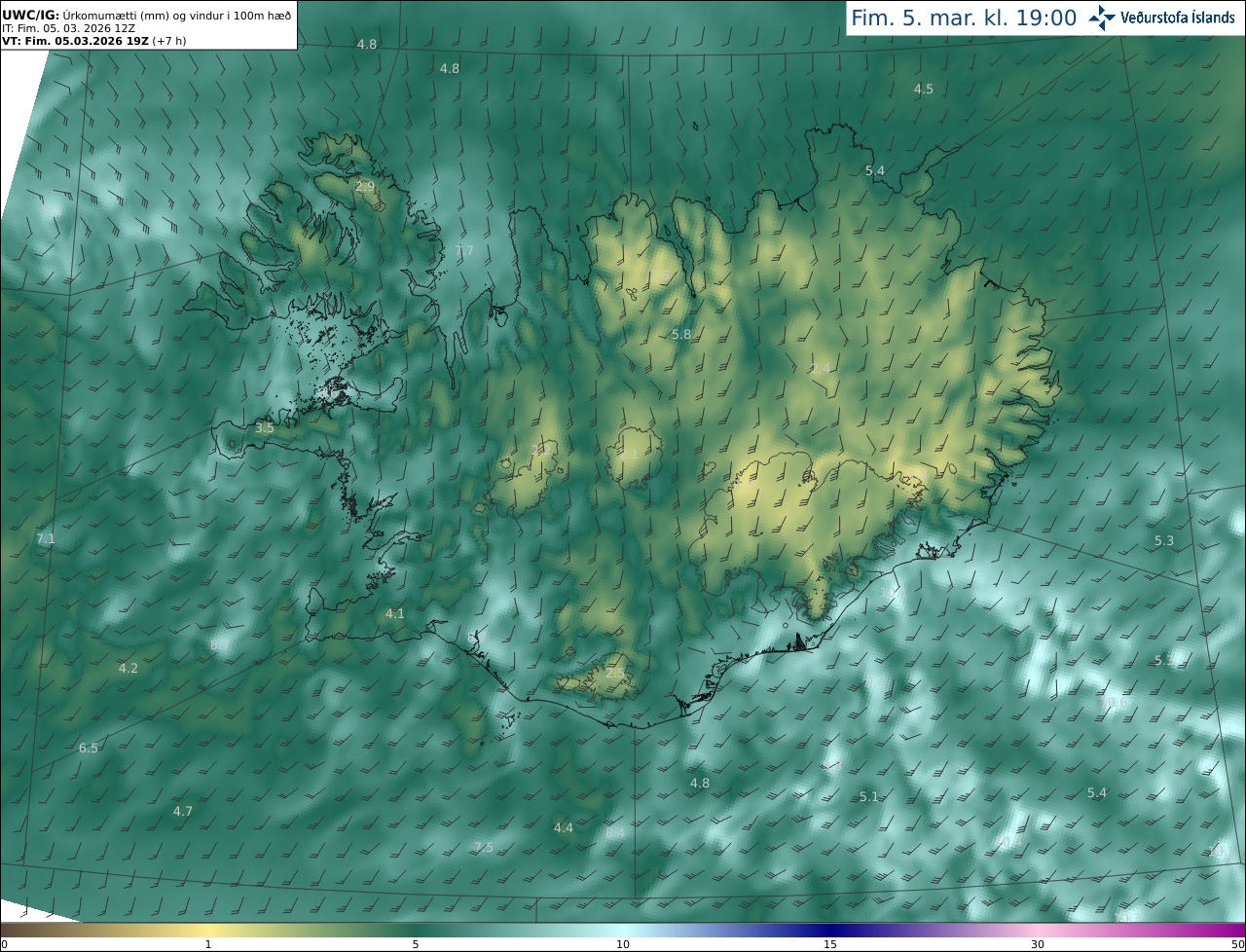Click the Veðurstofa Íslands pinwheel logo icon
1246x952 pixels.
(1103, 18)
